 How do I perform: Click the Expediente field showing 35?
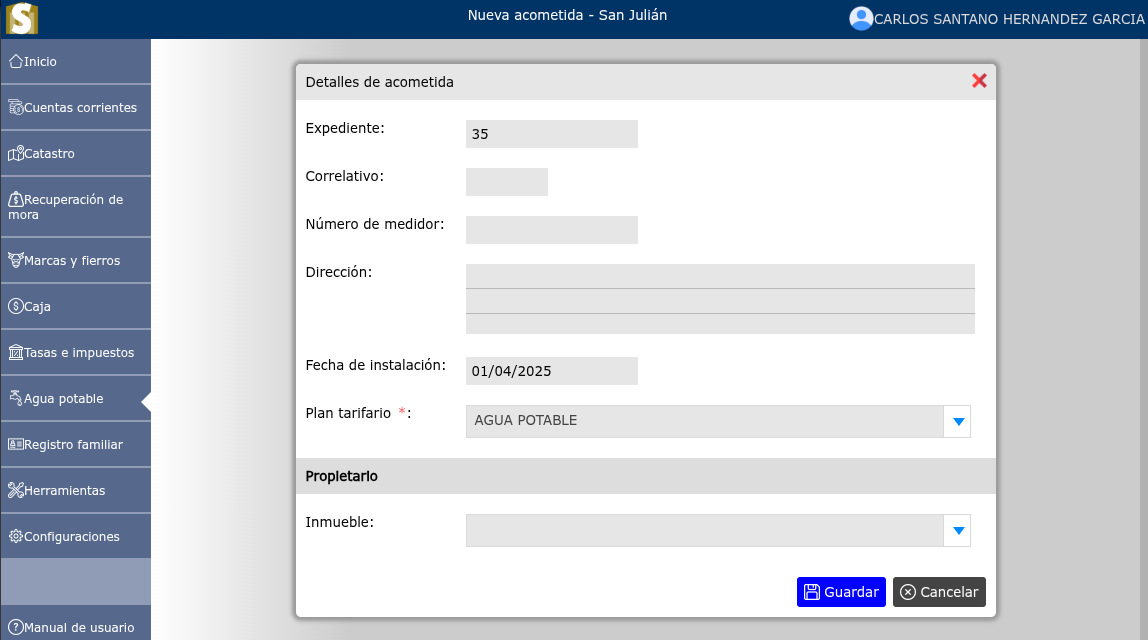[551, 133]
